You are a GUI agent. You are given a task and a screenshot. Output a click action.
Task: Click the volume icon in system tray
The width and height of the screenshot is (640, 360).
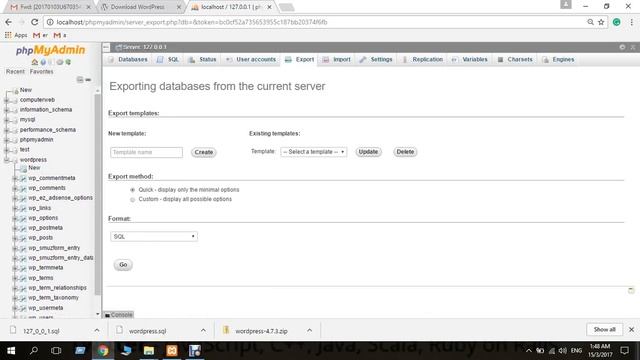point(563,351)
